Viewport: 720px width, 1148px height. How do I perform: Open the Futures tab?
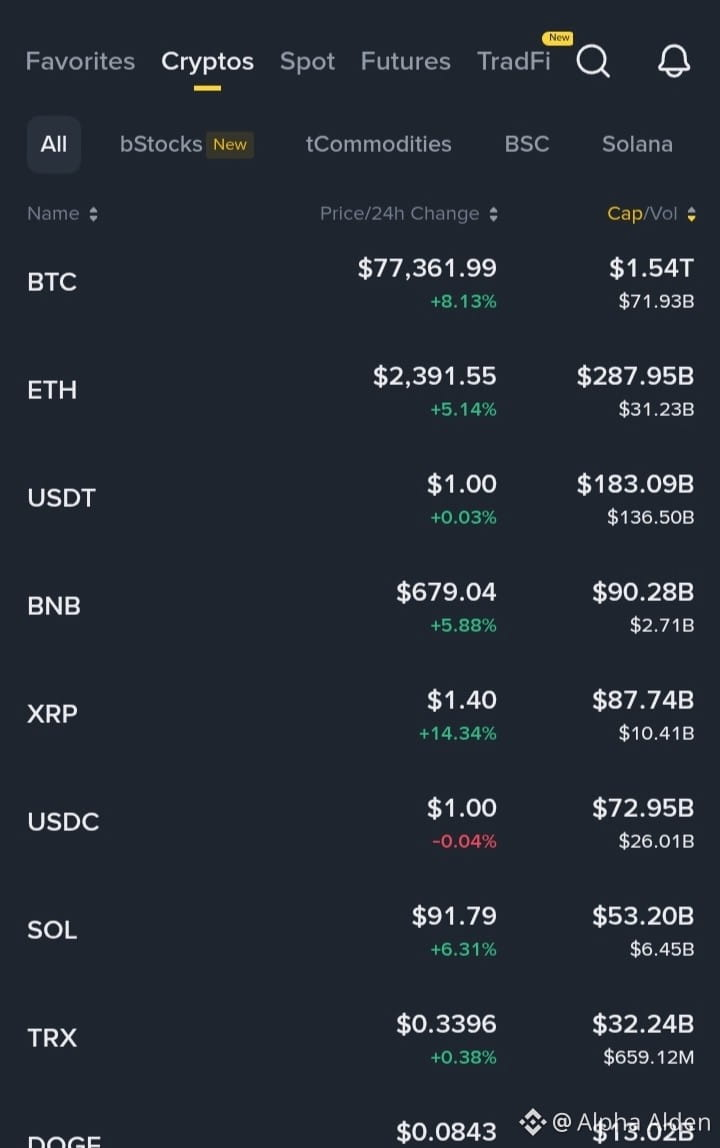406,62
